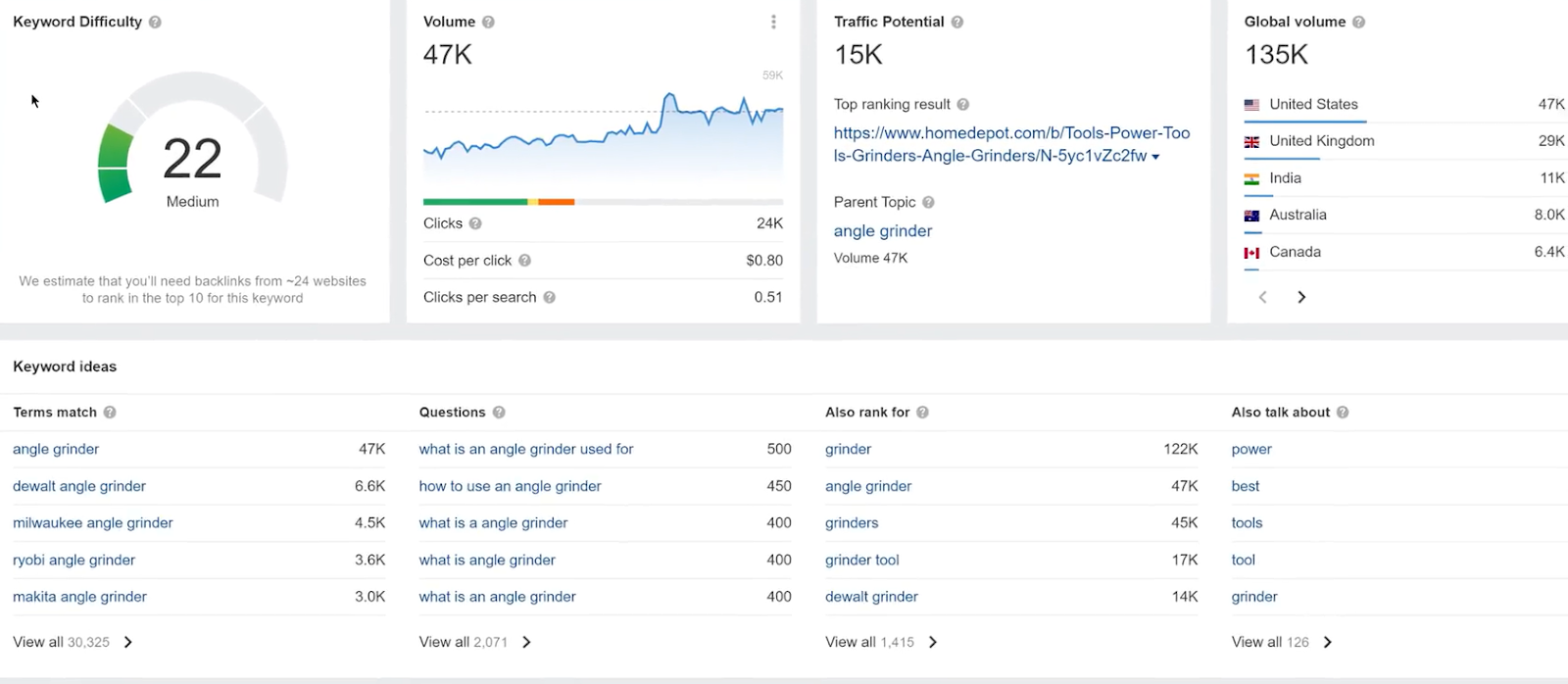This screenshot has width=1568, height=684.
Task: Expand the homedepot top ranking result dropdown arrow
Action: 1155,157
